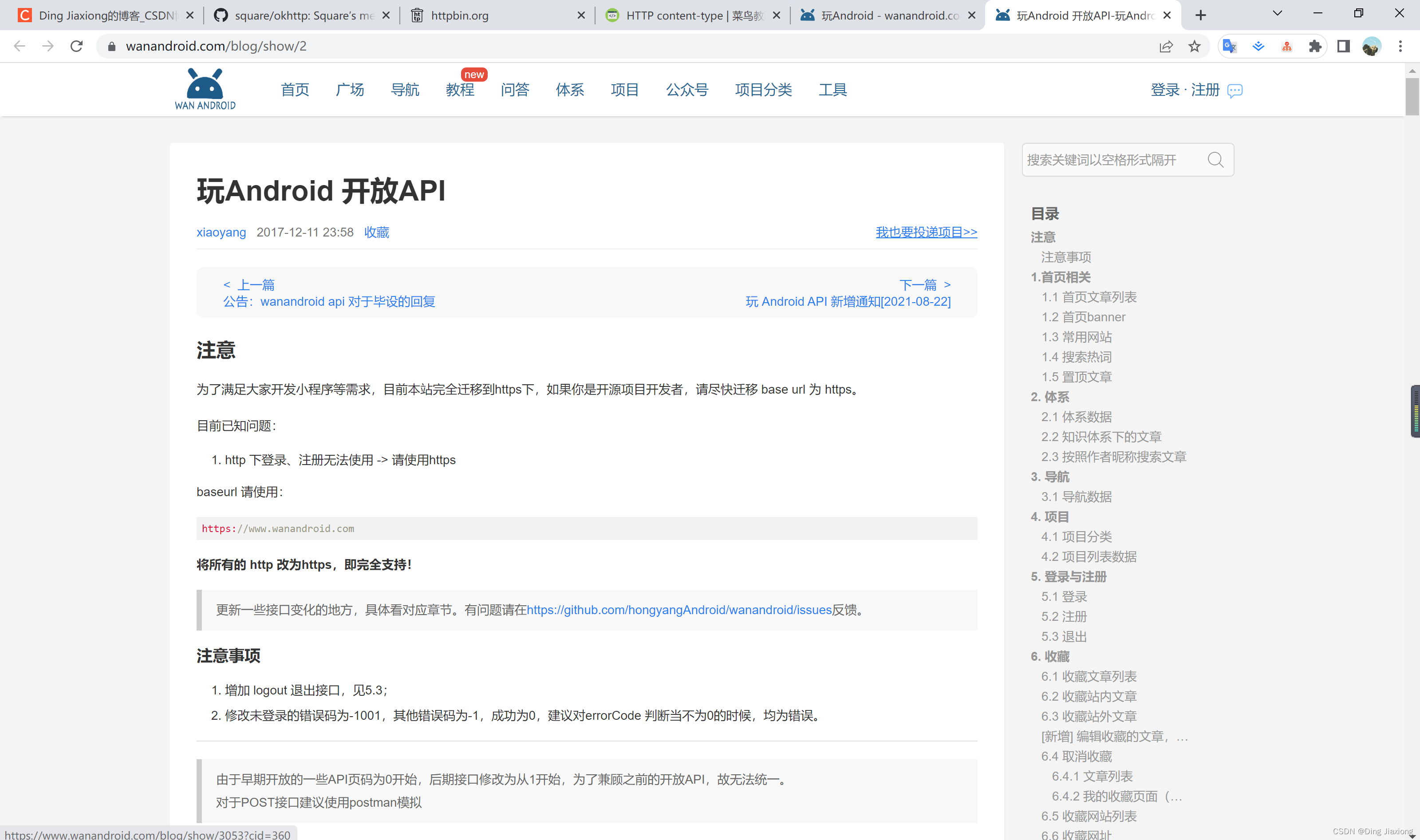
Task: Jump to 4.2 项目列表数据 in contents
Action: pyautogui.click(x=1089, y=556)
